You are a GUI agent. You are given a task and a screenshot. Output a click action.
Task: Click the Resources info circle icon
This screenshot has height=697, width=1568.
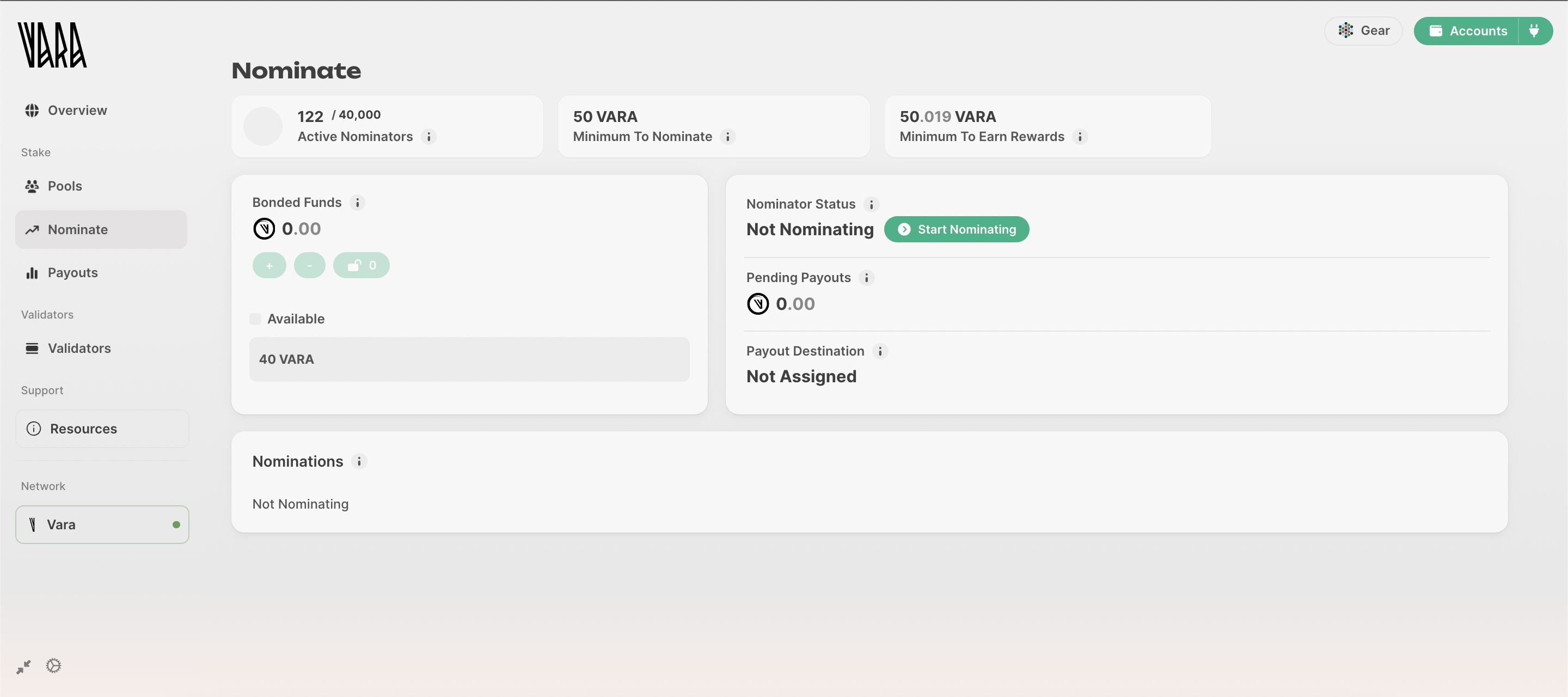[34, 429]
